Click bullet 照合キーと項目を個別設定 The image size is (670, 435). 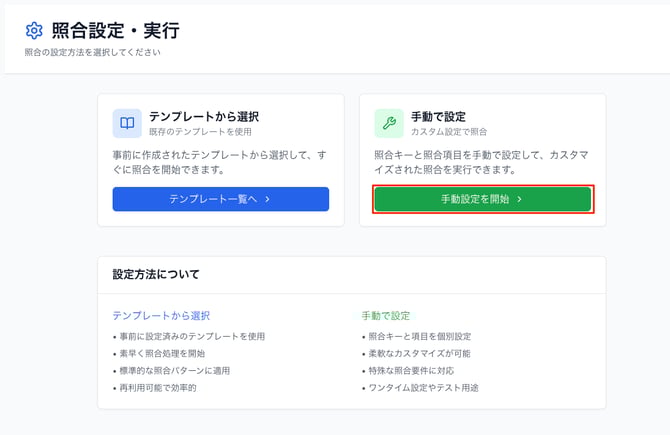click(x=419, y=337)
